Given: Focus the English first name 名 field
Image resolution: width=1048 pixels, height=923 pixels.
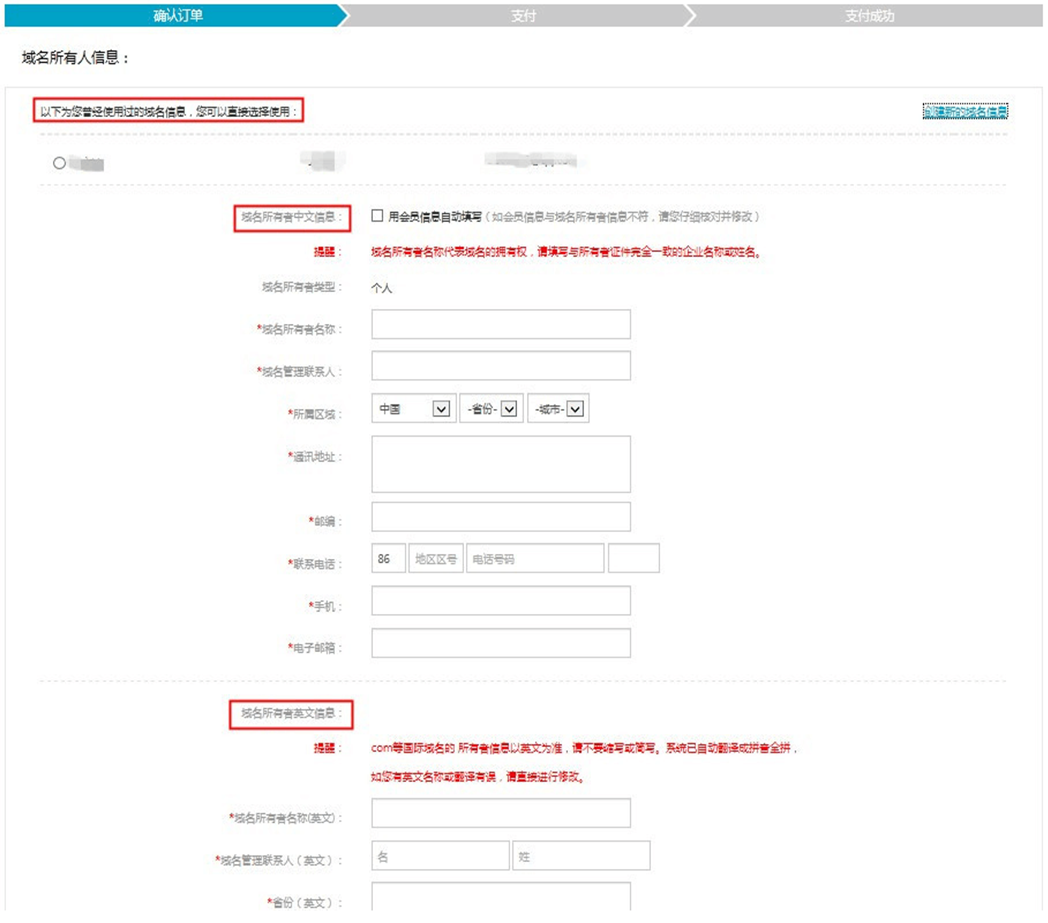Looking at the screenshot, I should pos(439,856).
